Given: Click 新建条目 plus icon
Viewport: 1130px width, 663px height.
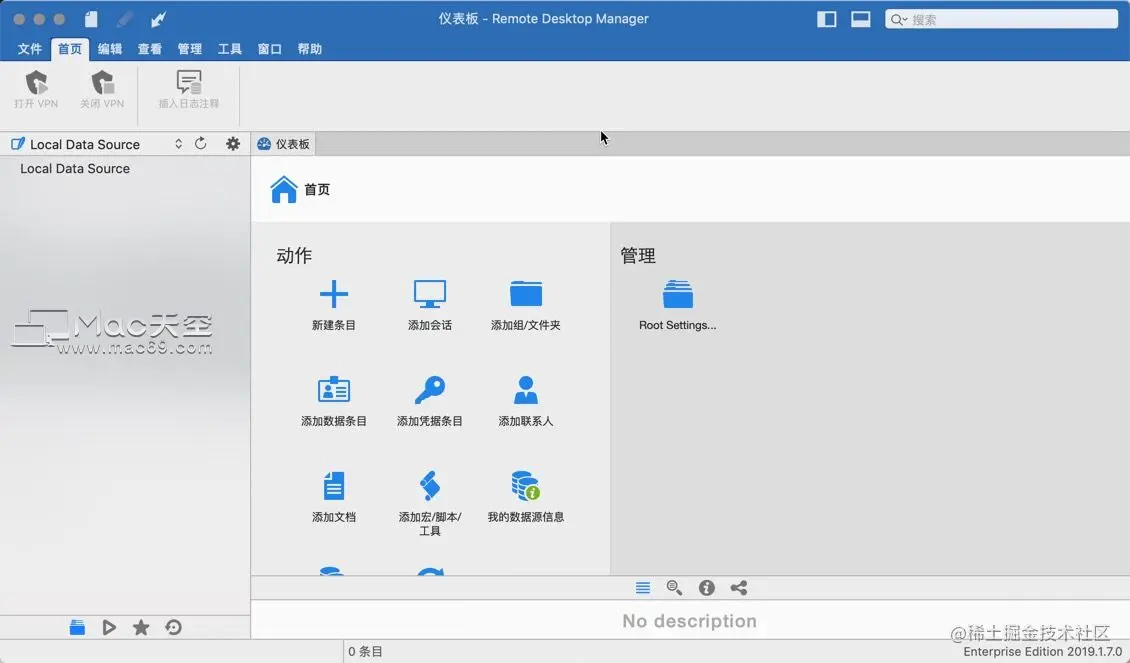Looking at the screenshot, I should coord(334,293).
